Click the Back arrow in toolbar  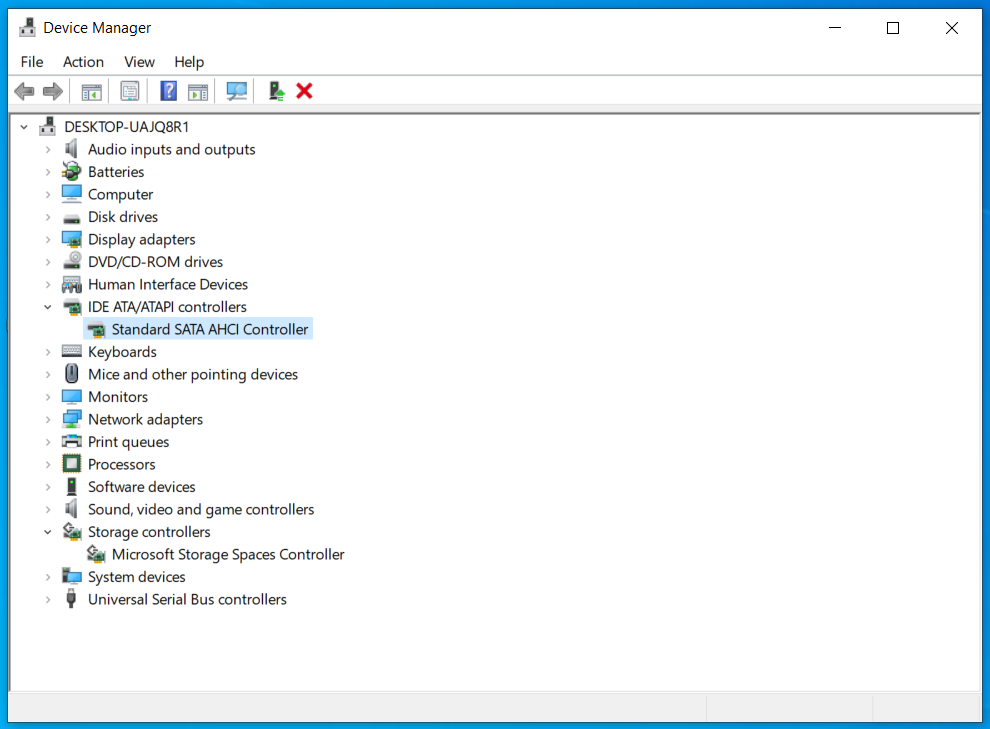click(24, 91)
